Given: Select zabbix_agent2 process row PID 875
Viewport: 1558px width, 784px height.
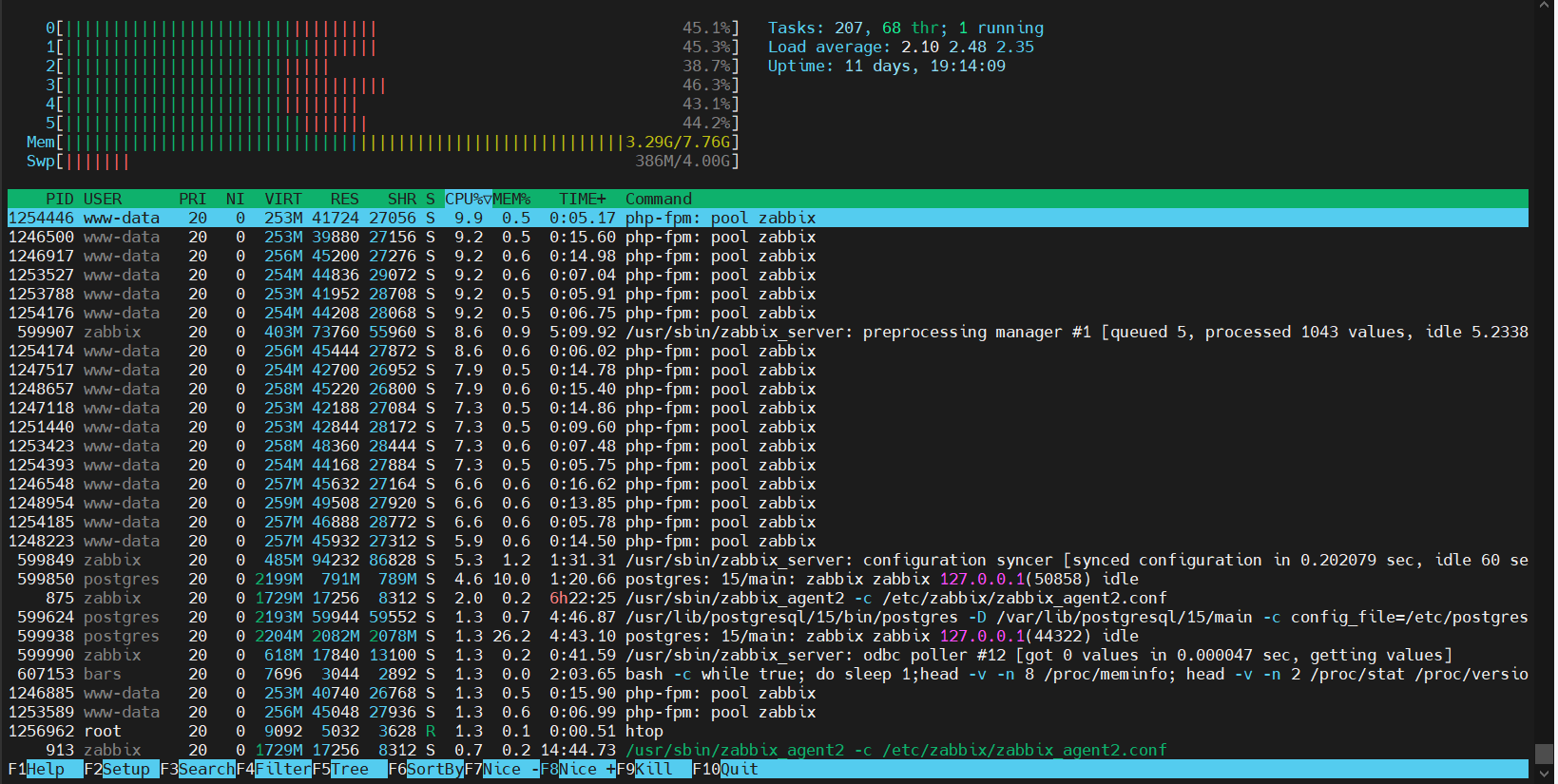Looking at the screenshot, I should pyautogui.click(x=768, y=598).
